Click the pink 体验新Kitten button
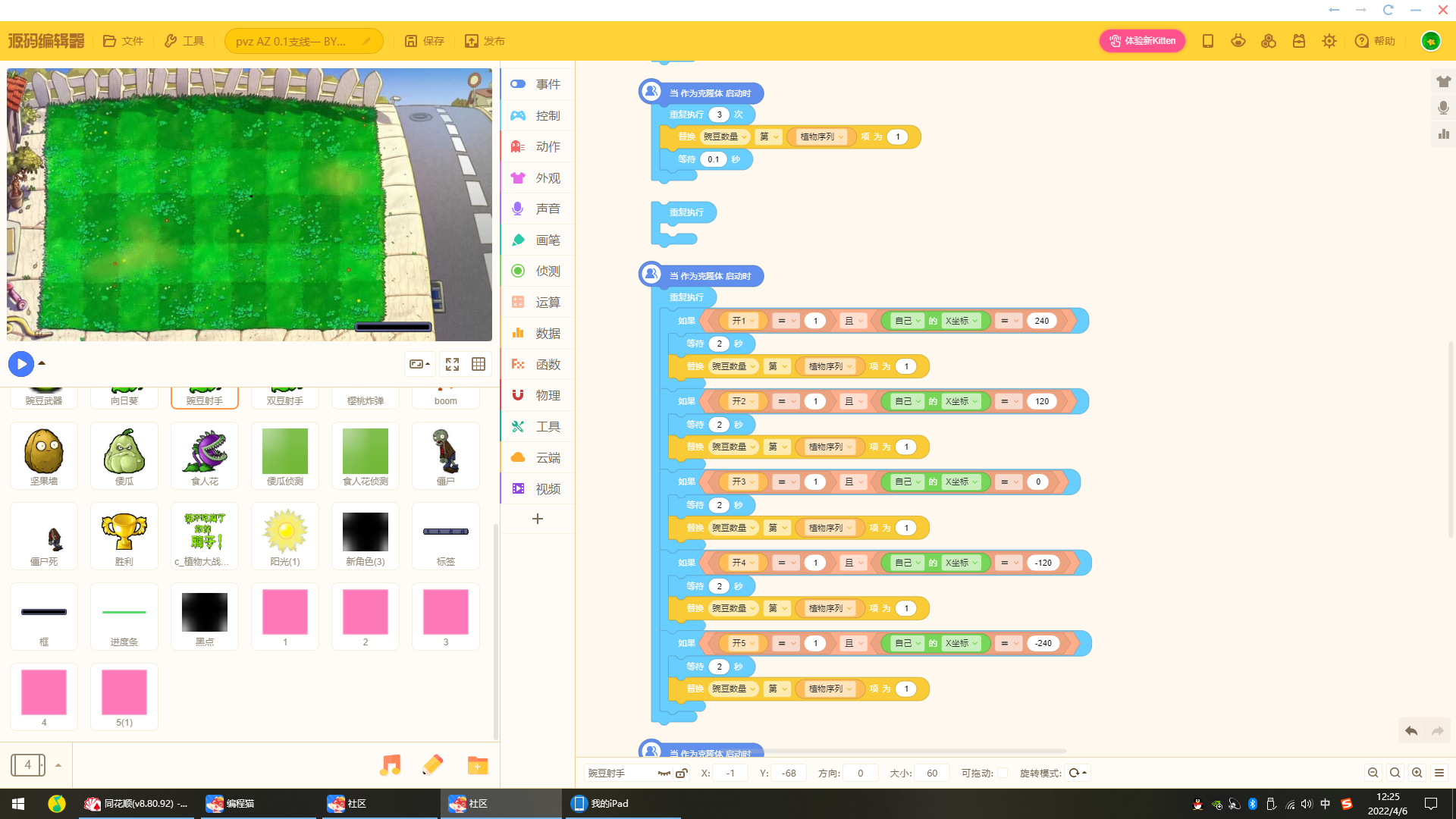Image resolution: width=1456 pixels, height=819 pixels. pos(1142,41)
